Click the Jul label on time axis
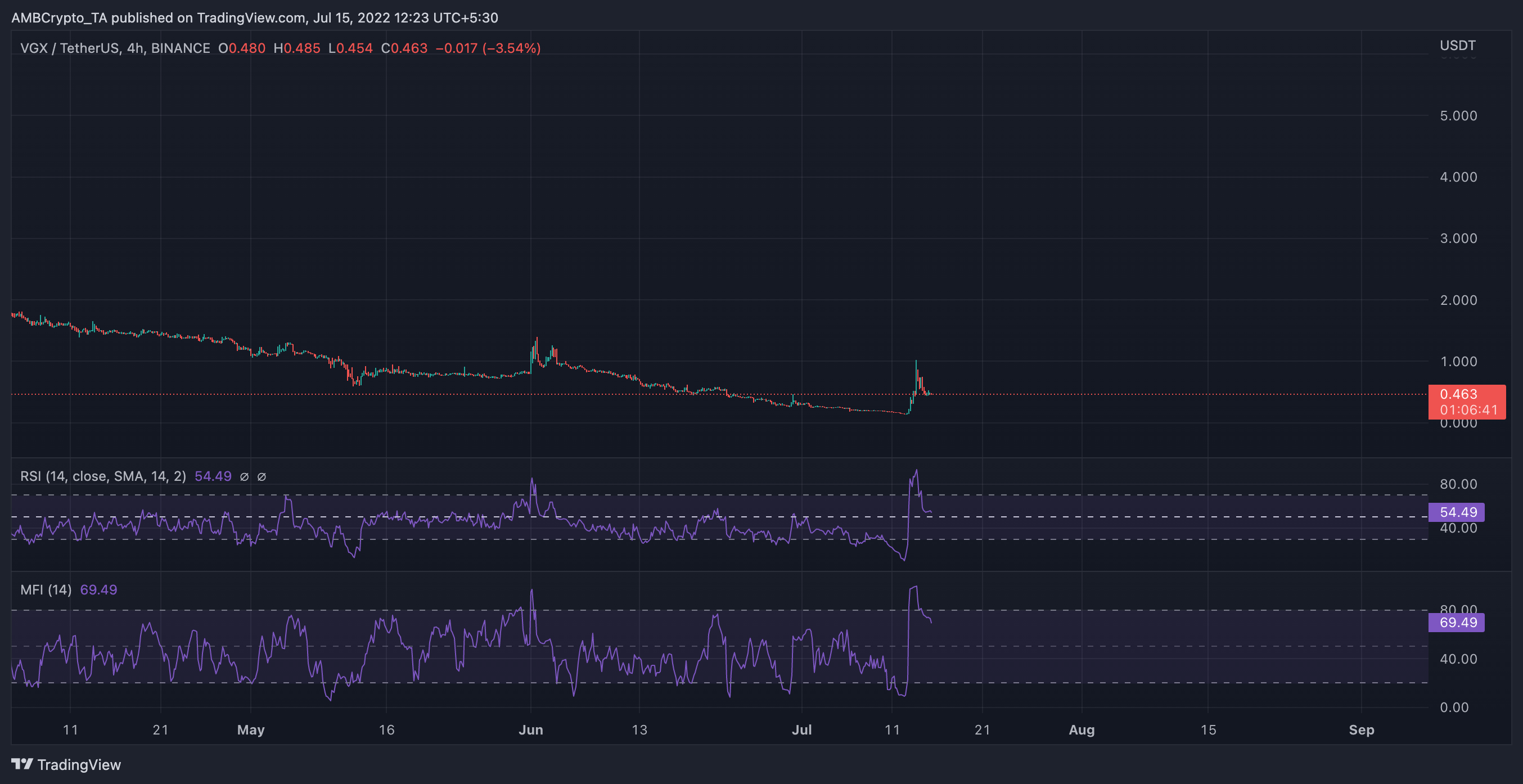1523x784 pixels. click(x=801, y=729)
